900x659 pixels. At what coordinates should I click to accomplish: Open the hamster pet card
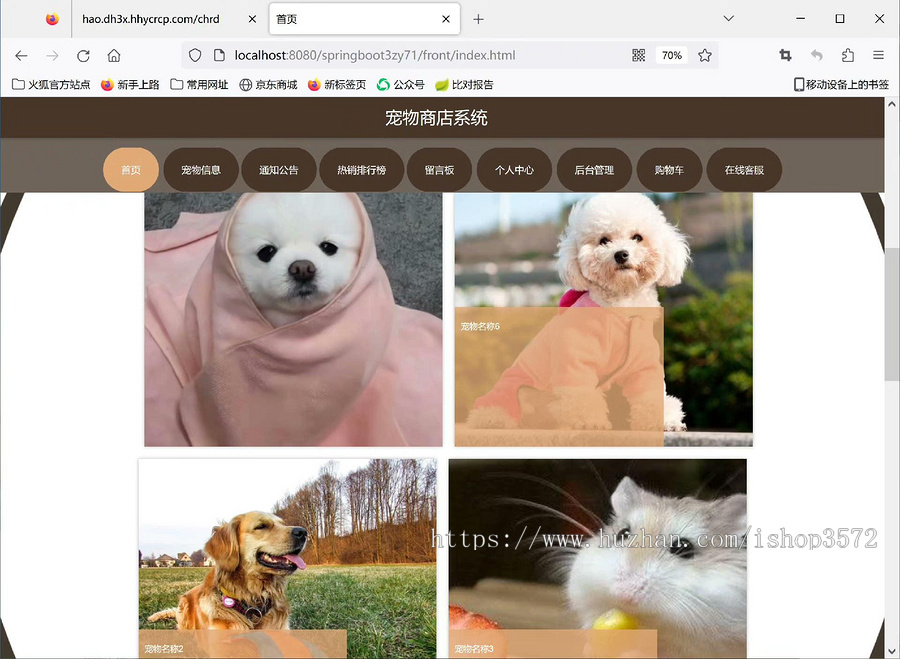pyautogui.click(x=598, y=558)
